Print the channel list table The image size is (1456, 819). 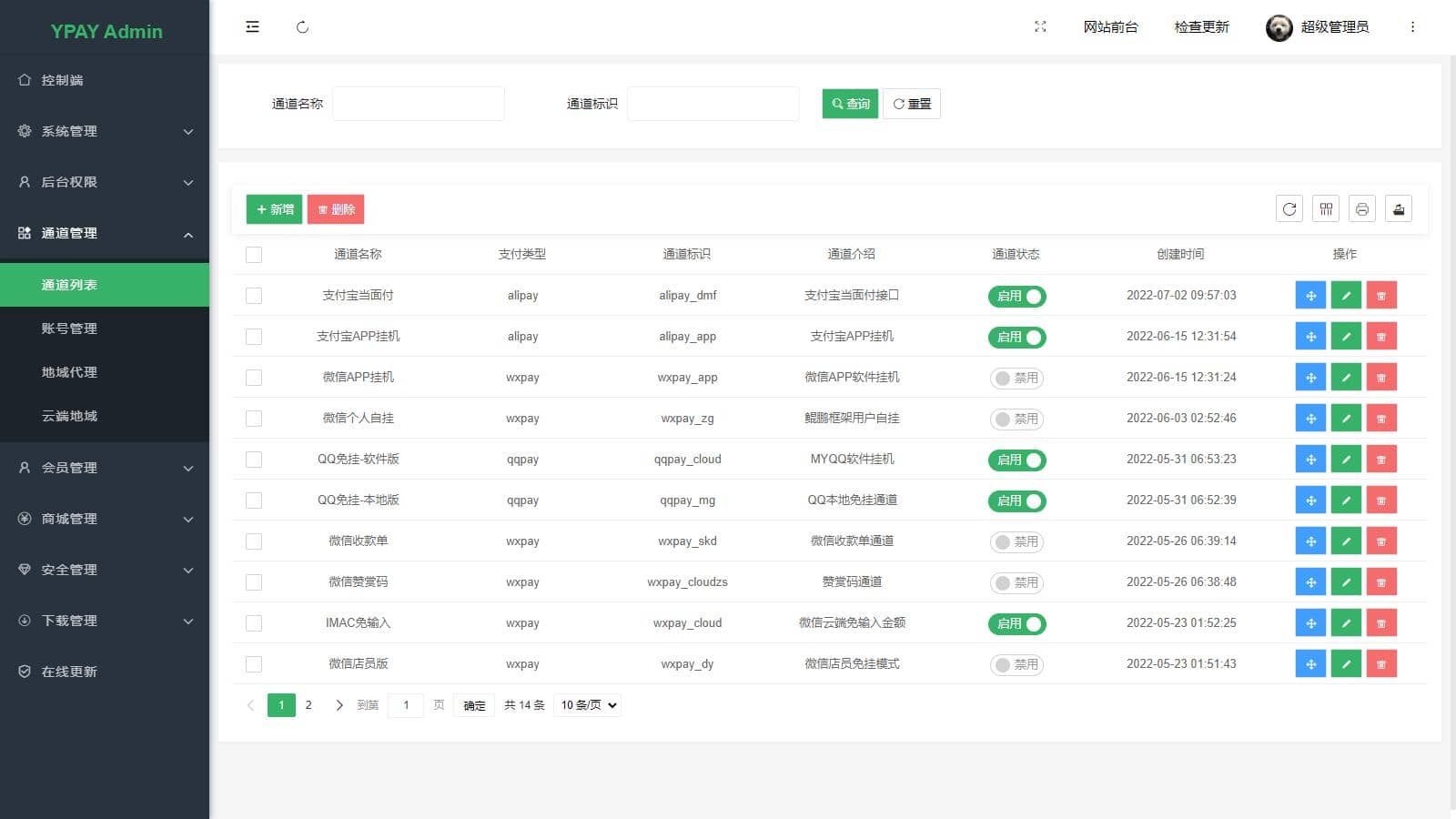click(x=1362, y=208)
